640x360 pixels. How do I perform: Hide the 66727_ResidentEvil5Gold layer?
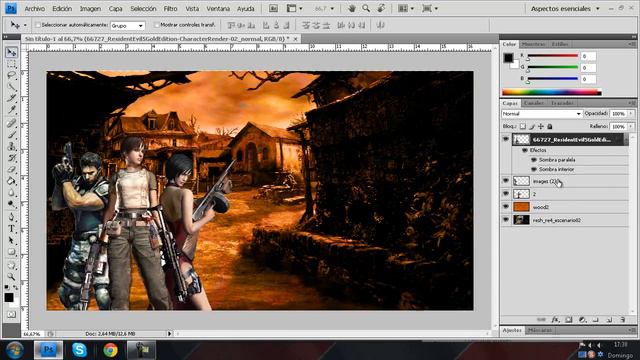pyautogui.click(x=506, y=139)
